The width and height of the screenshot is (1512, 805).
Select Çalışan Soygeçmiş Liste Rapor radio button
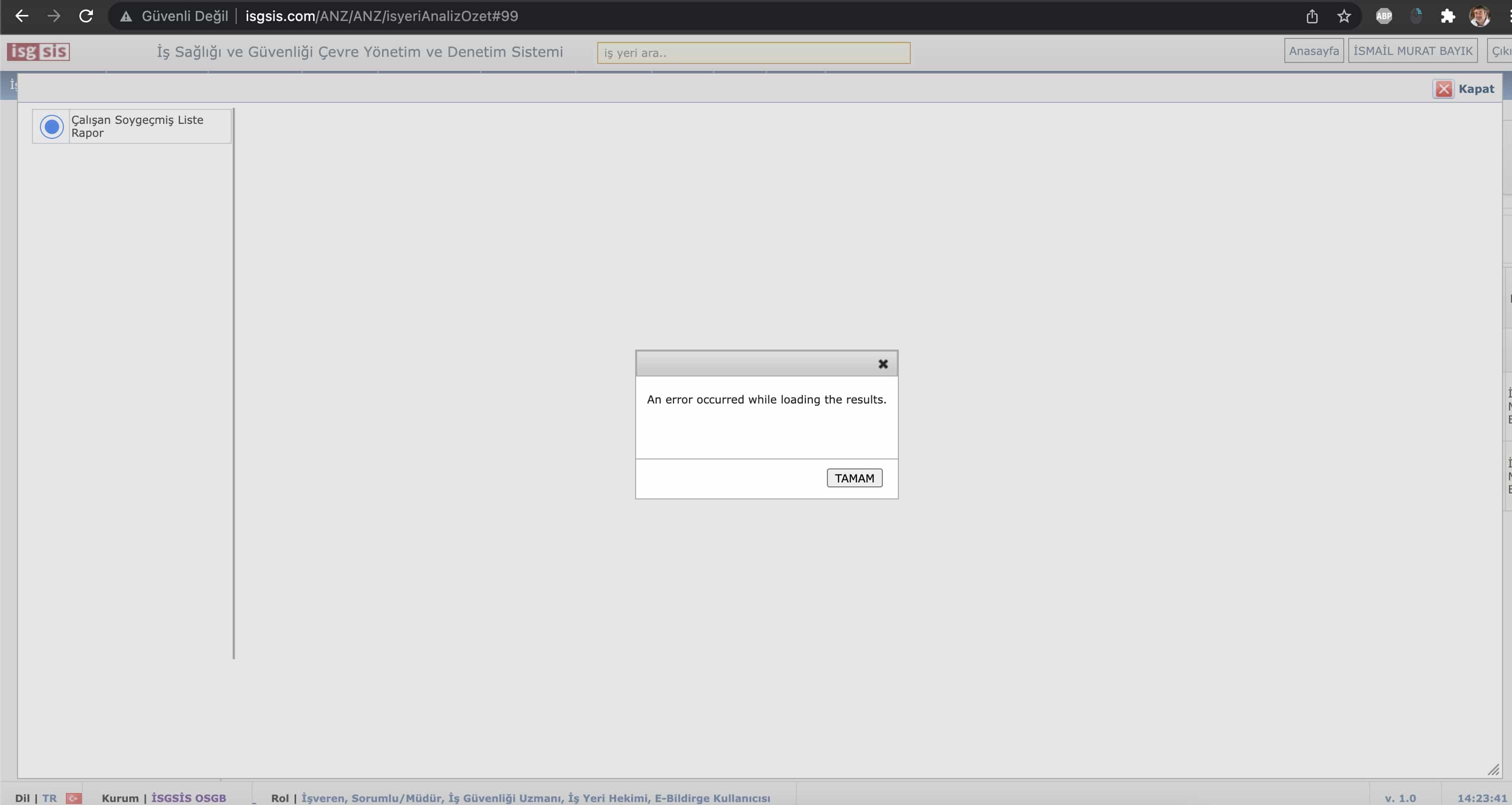point(51,126)
